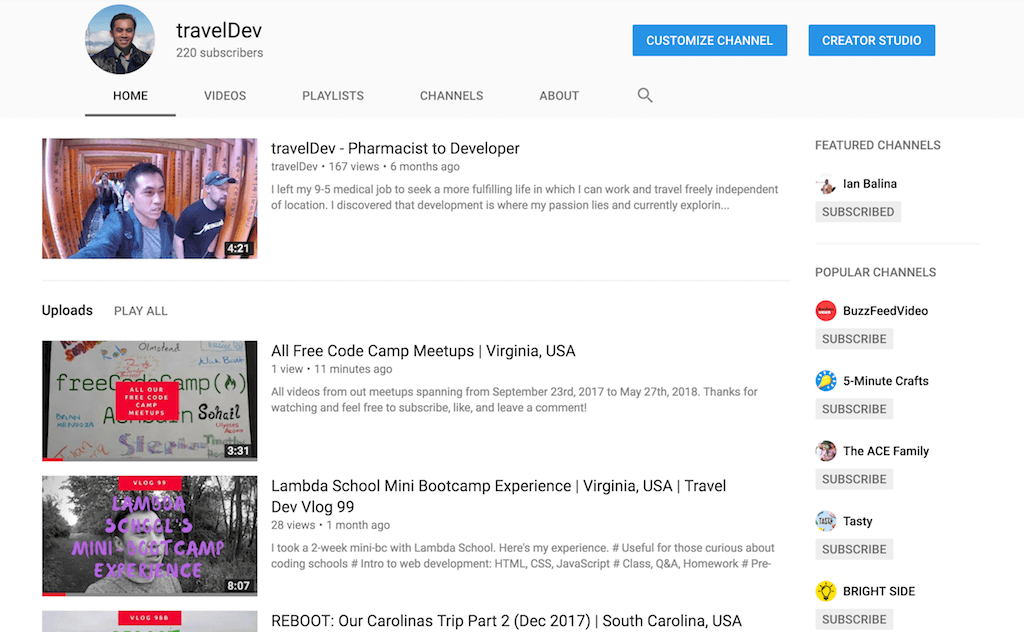Open the Pharmacist to Developer video thumbnail
1024x632 pixels.
tap(150, 198)
